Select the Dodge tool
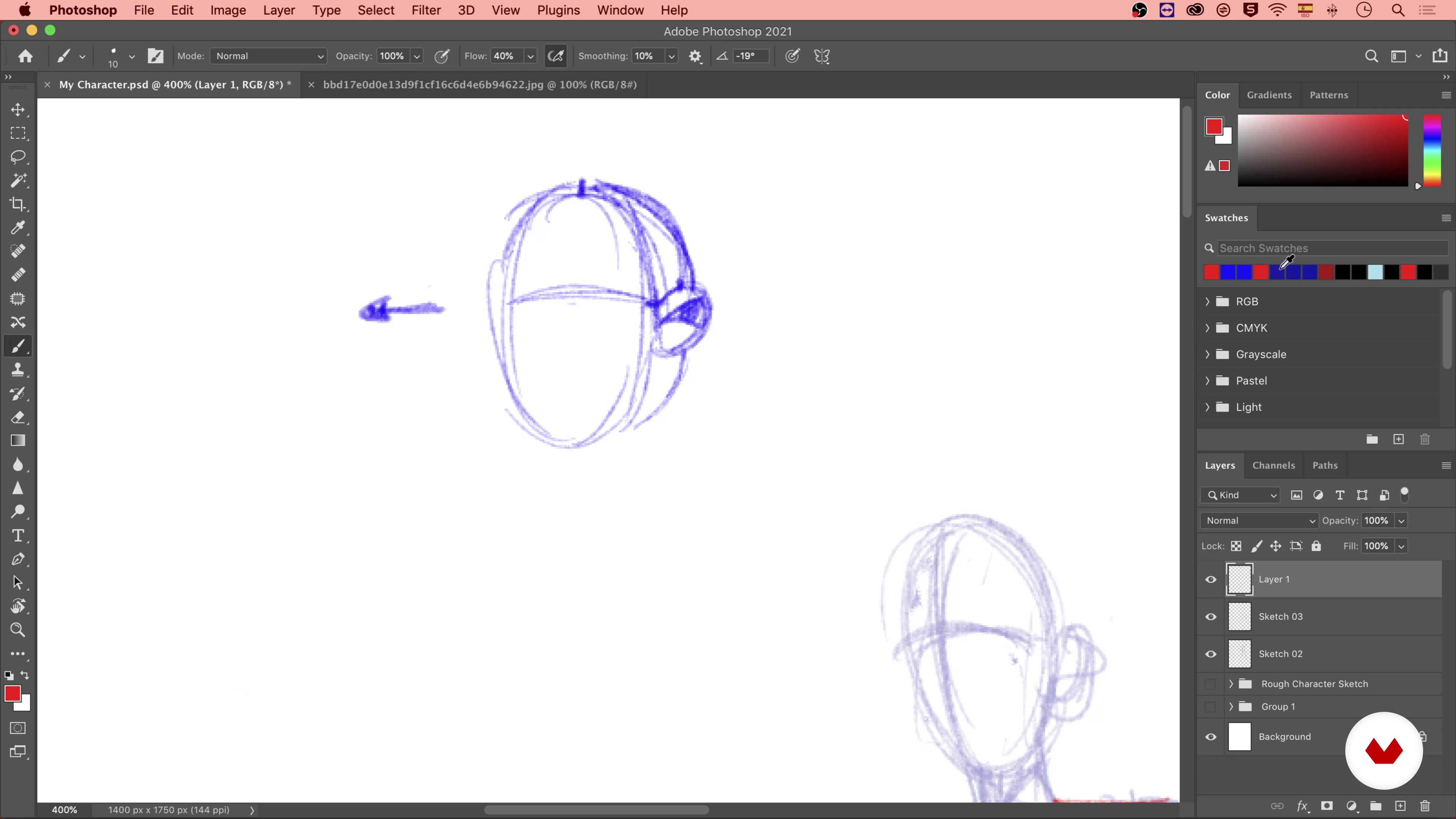This screenshot has height=819, width=1456. [18, 511]
